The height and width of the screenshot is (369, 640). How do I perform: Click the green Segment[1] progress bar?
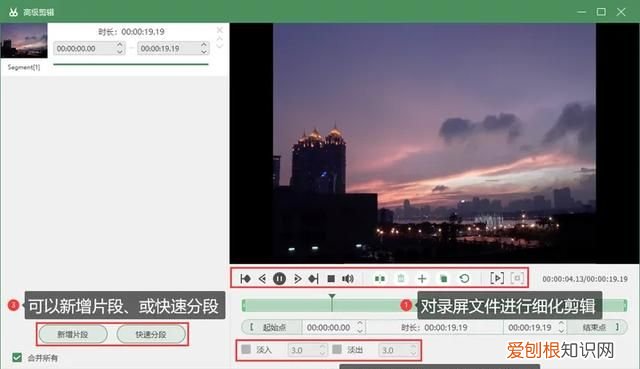coord(131,64)
